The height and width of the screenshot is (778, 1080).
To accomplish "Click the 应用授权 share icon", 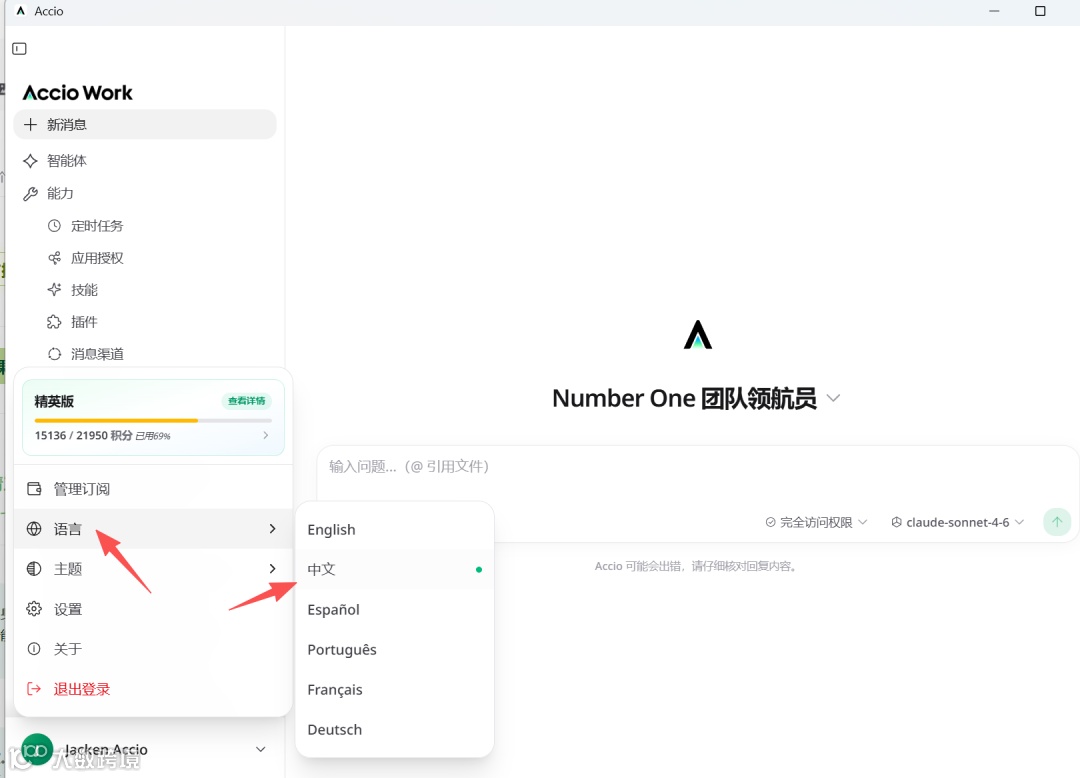I will [54, 258].
